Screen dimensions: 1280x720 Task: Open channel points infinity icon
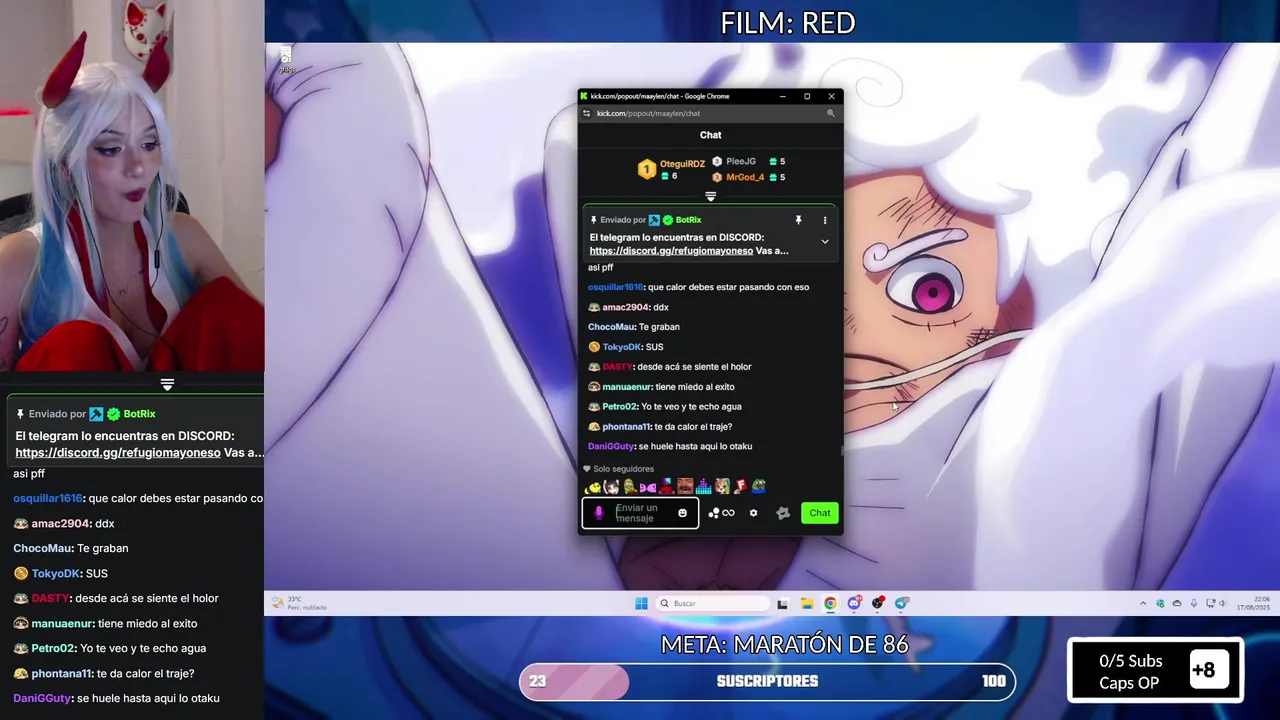point(728,513)
